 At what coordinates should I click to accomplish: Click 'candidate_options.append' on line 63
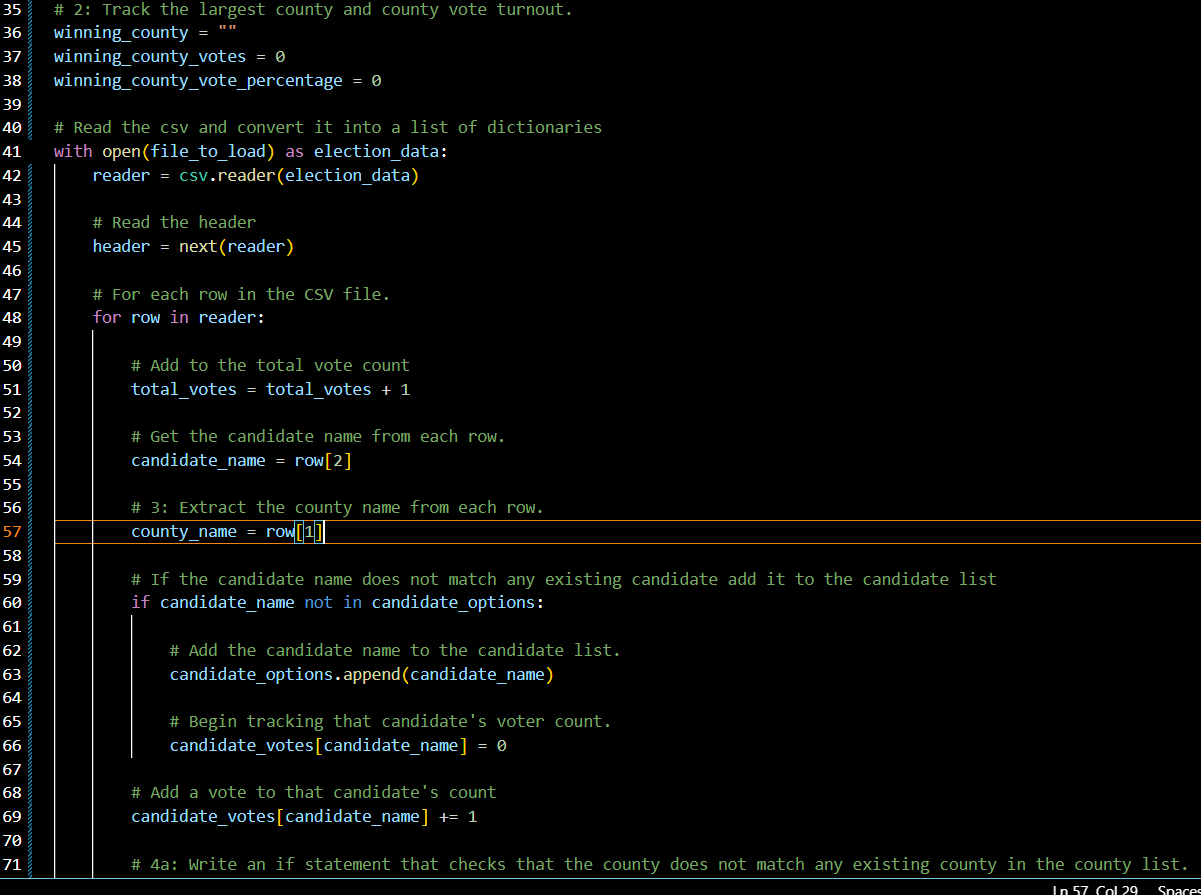[x=287, y=674]
